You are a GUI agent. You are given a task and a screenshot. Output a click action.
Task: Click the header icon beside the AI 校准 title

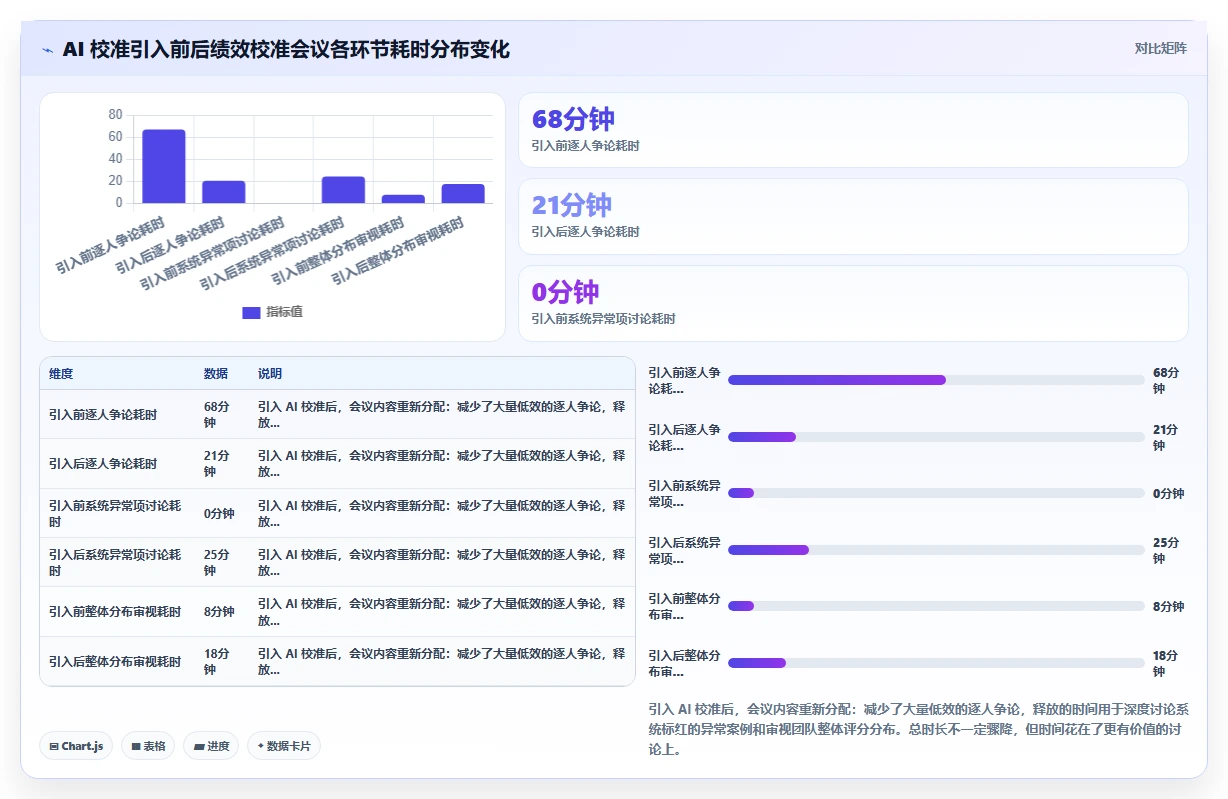[x=48, y=49]
